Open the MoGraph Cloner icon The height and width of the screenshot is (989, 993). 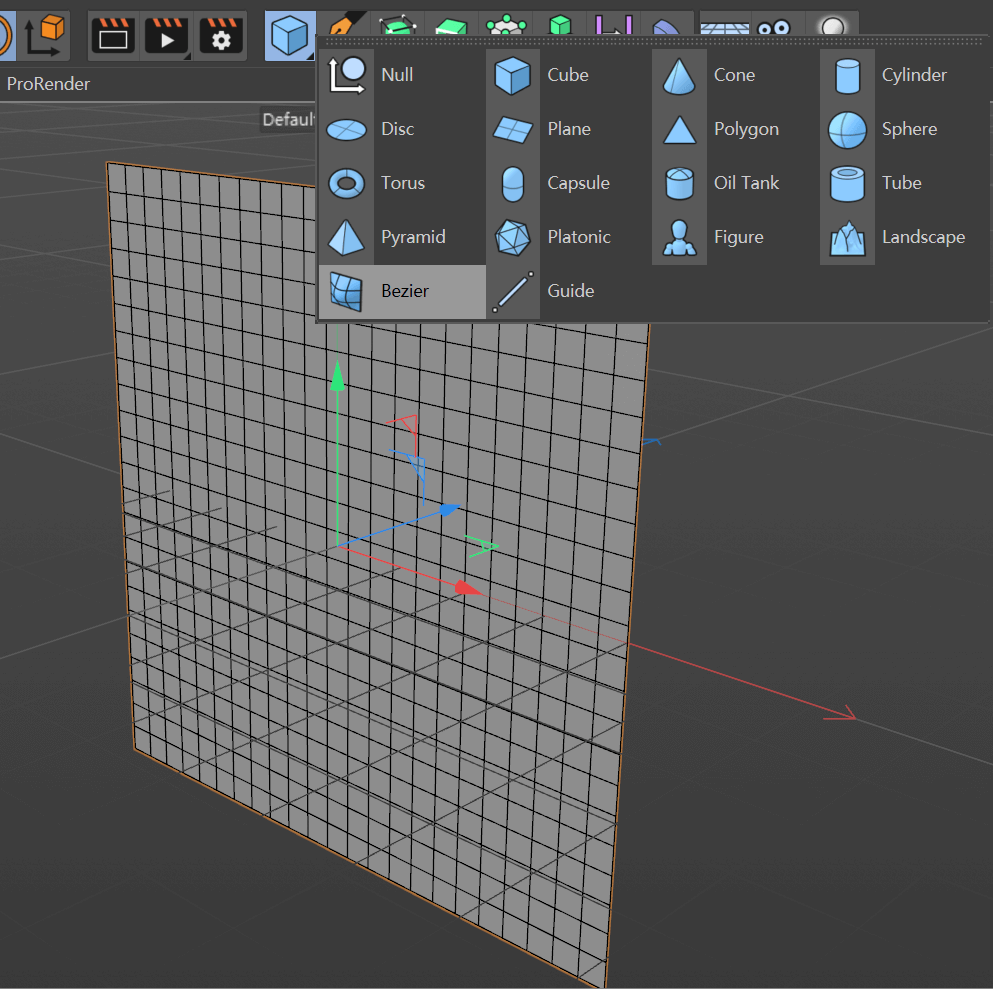pos(506,24)
